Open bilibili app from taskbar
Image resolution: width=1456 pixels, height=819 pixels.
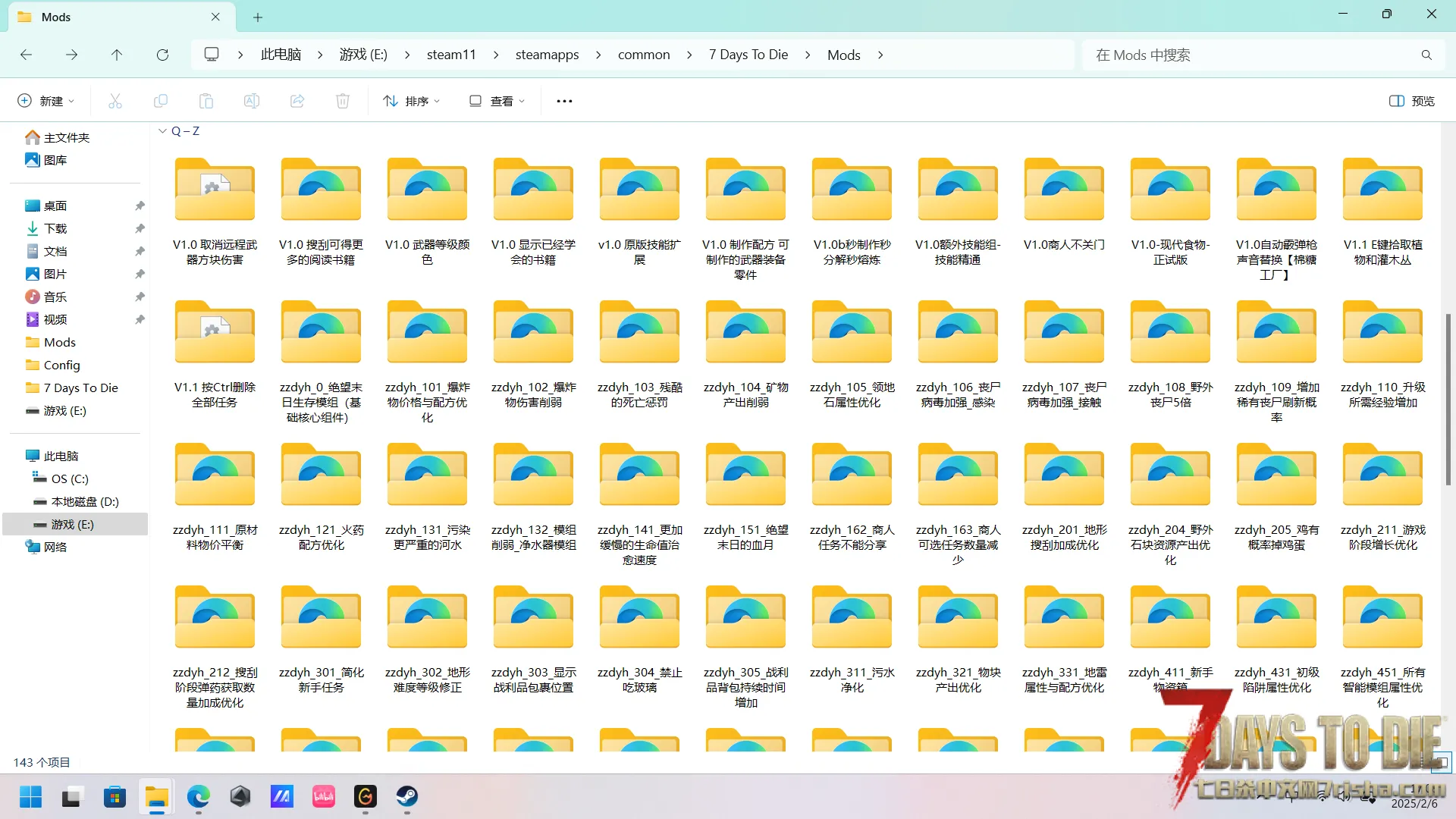pos(324,796)
